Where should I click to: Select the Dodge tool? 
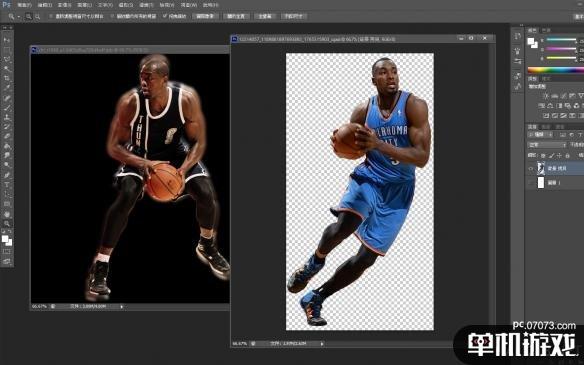(7, 165)
